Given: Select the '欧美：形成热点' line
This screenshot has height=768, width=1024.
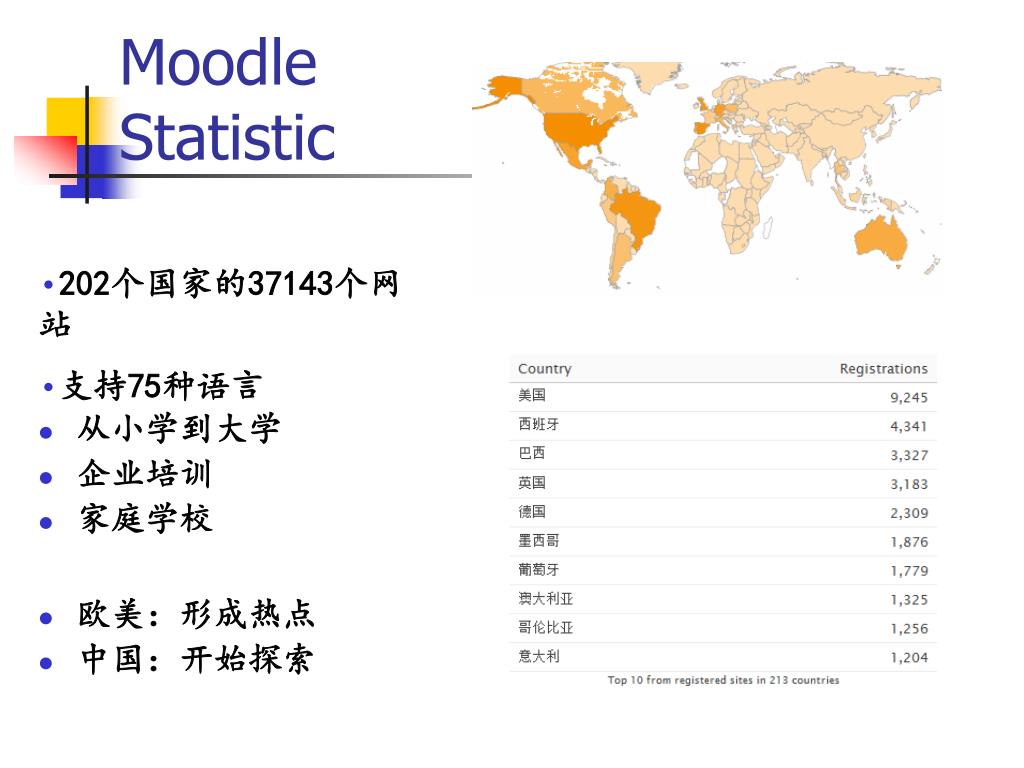Looking at the screenshot, I should tap(196, 615).
